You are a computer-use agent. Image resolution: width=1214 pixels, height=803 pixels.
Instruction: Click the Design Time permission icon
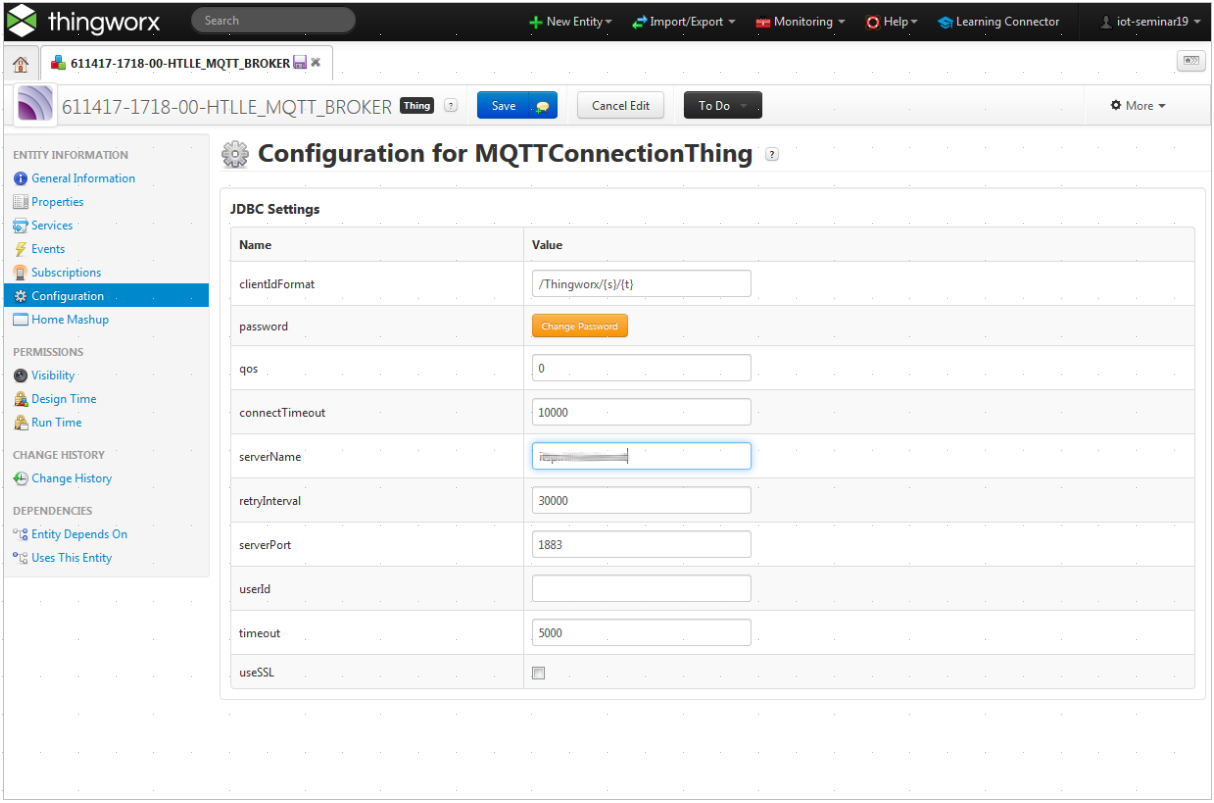point(20,399)
